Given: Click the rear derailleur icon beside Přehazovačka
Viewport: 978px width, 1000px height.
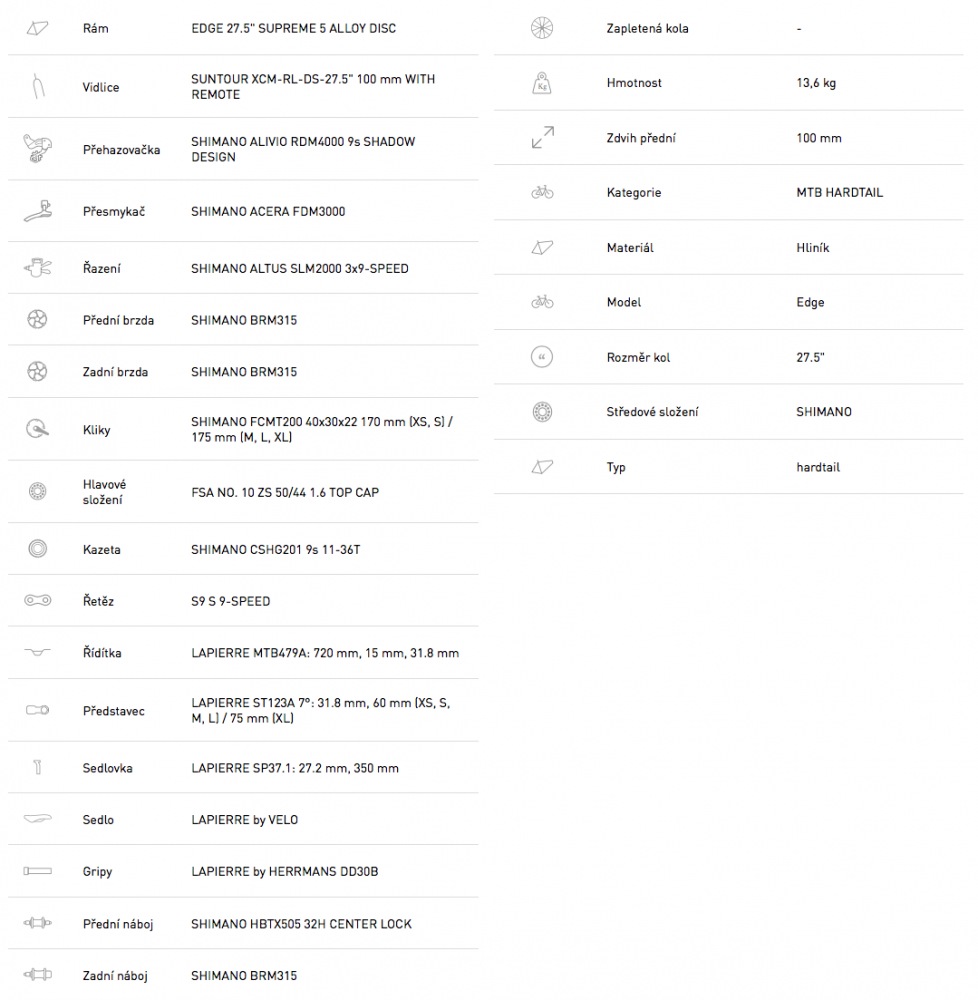Looking at the screenshot, I should tap(38, 149).
